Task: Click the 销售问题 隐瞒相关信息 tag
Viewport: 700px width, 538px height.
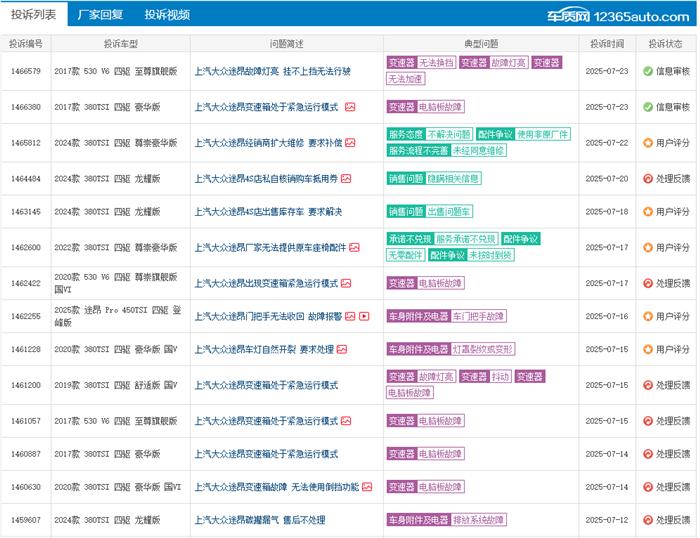Action: (434, 179)
